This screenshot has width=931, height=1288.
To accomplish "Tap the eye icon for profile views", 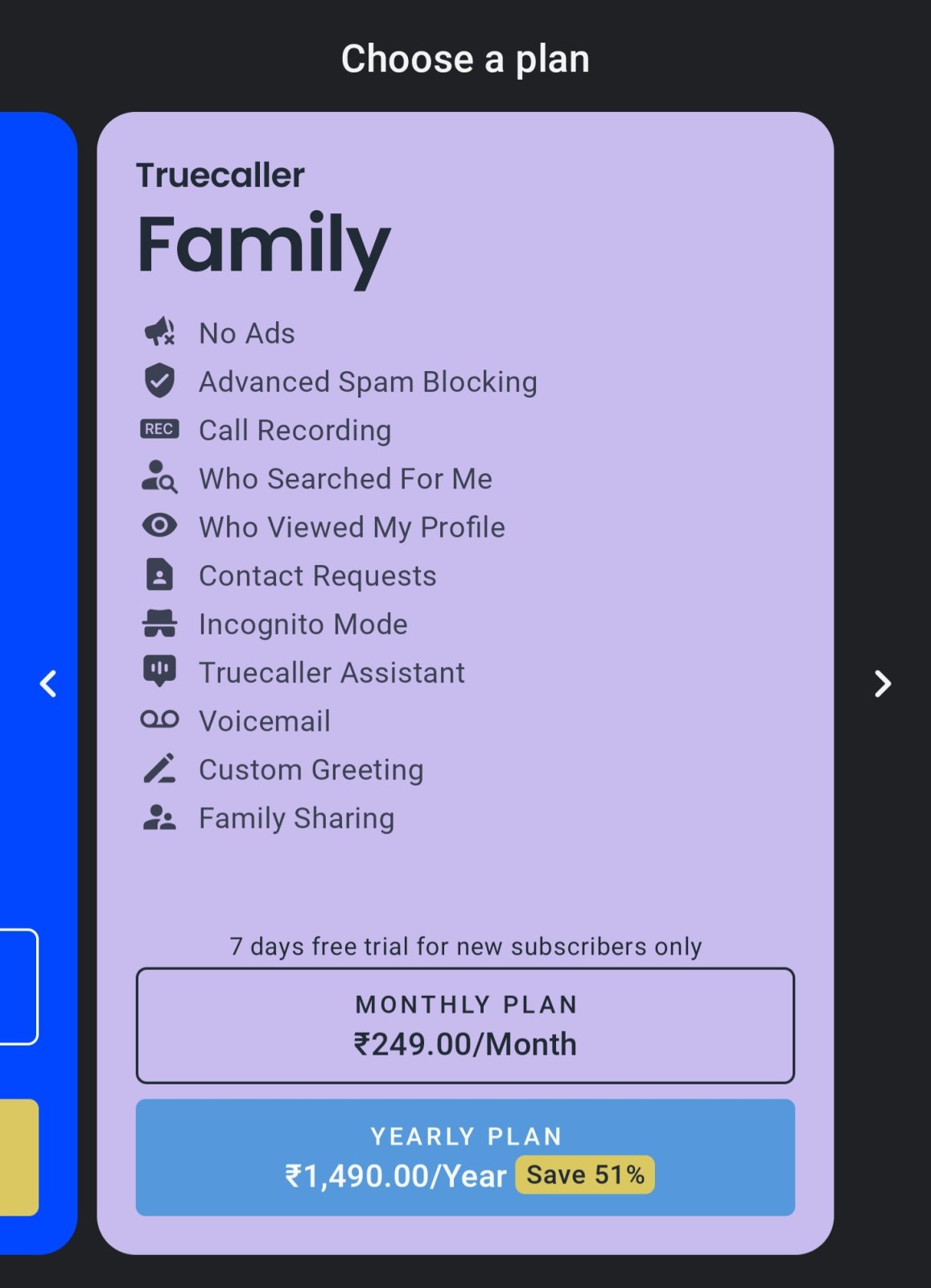I will pos(159,526).
